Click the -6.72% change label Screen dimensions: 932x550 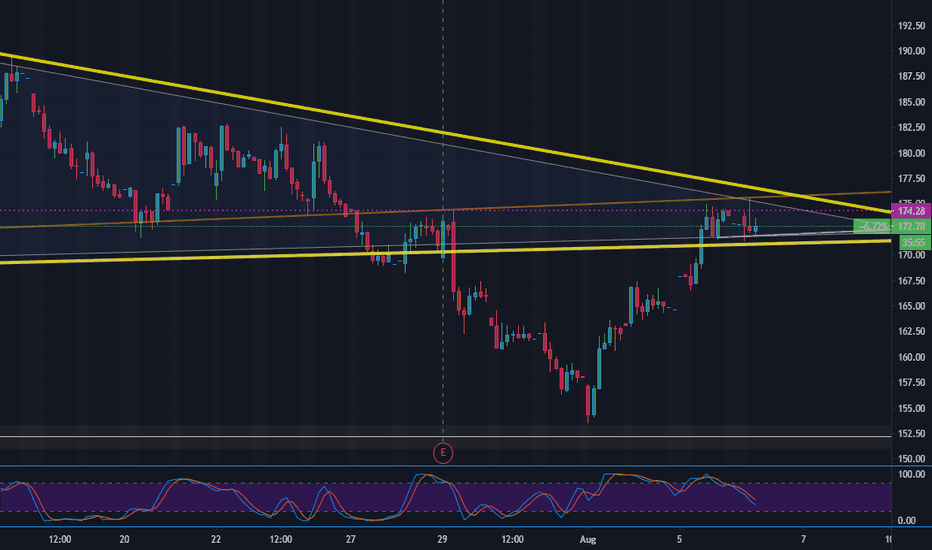(873, 227)
